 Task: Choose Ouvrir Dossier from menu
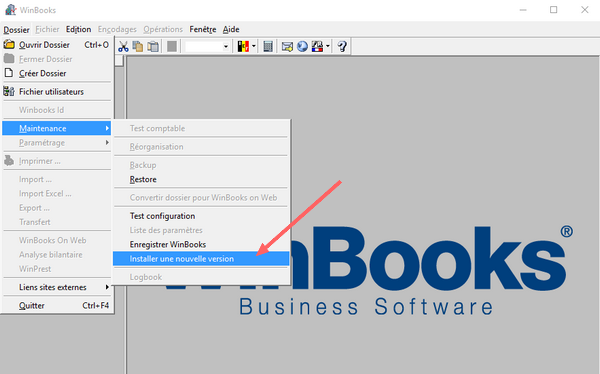coord(57,45)
